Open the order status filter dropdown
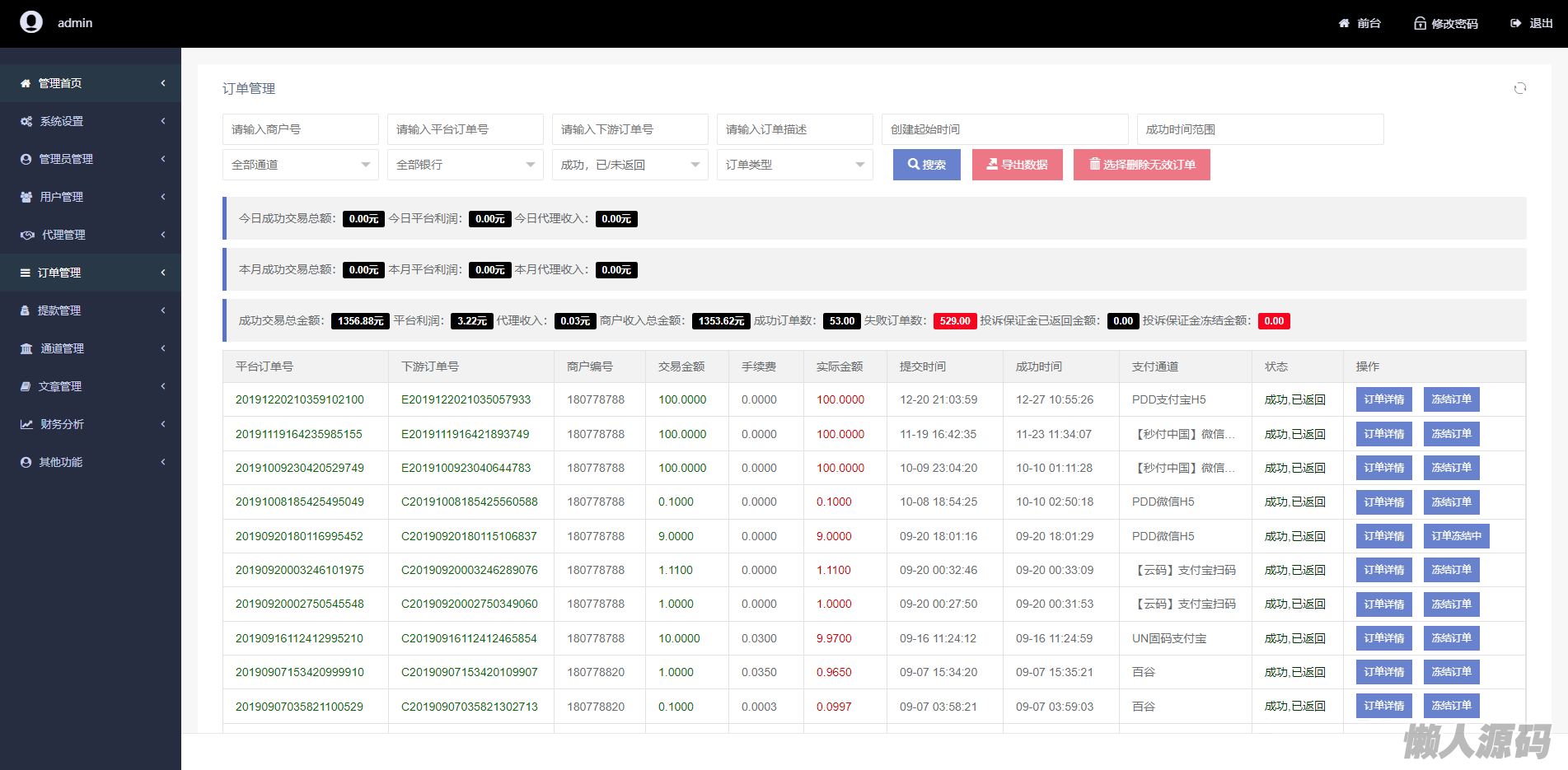This screenshot has height=770, width=1568. (630, 165)
